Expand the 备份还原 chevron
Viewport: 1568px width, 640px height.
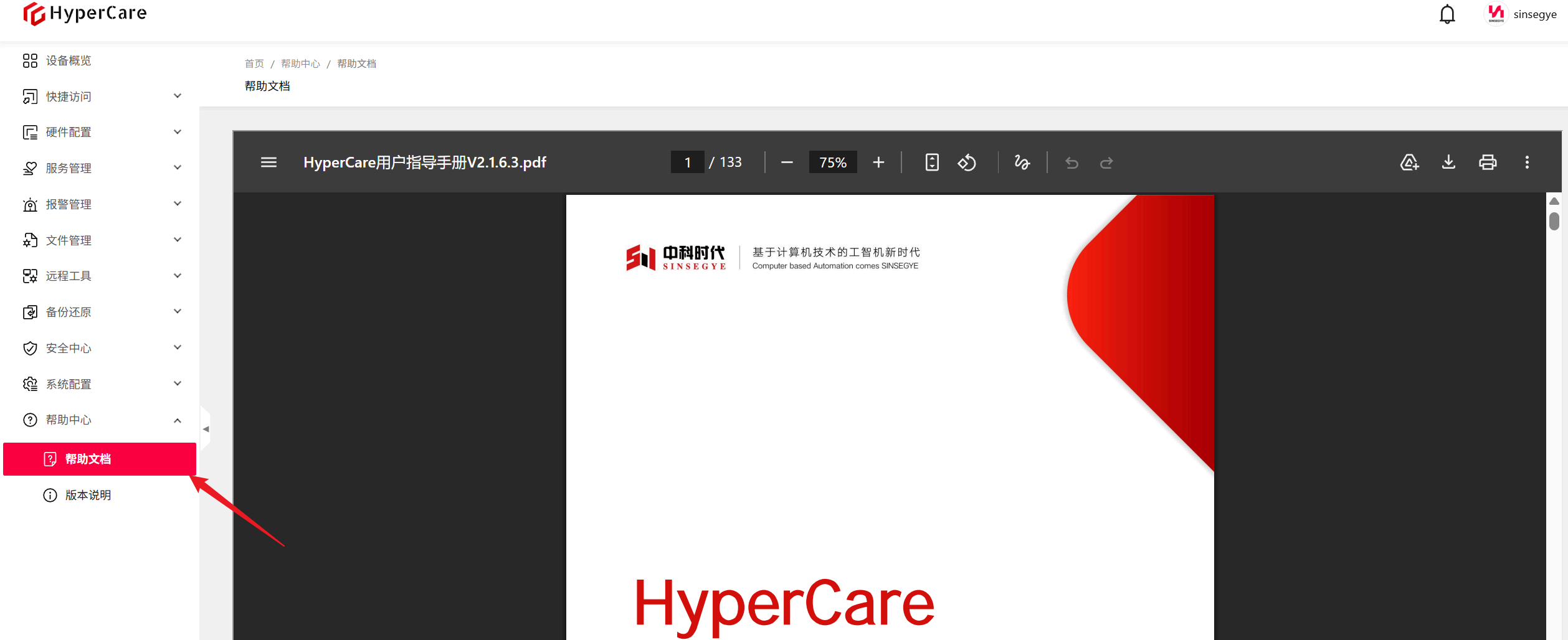pos(178,311)
